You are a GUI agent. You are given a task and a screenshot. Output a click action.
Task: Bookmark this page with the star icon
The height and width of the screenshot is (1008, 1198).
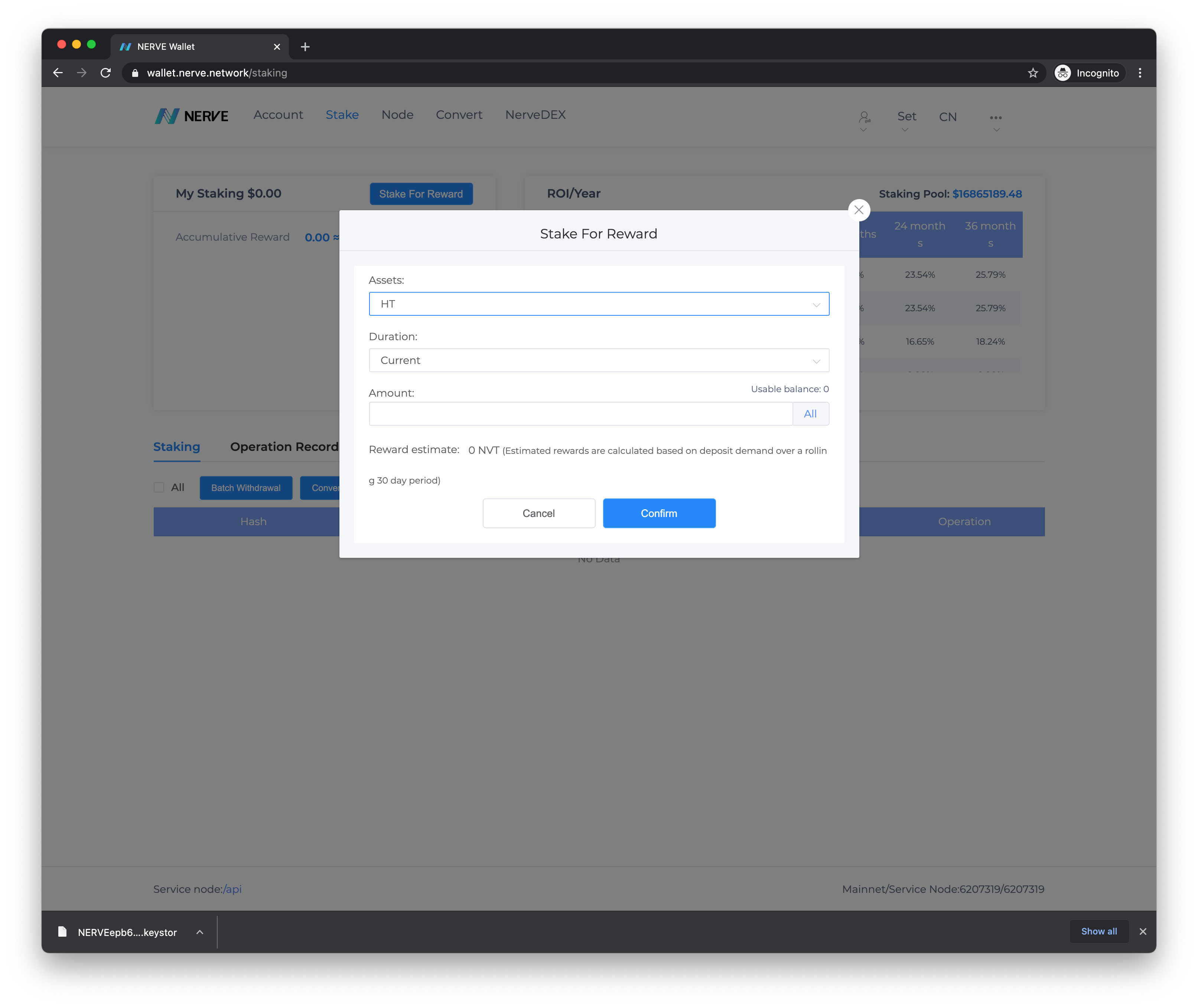point(1033,72)
